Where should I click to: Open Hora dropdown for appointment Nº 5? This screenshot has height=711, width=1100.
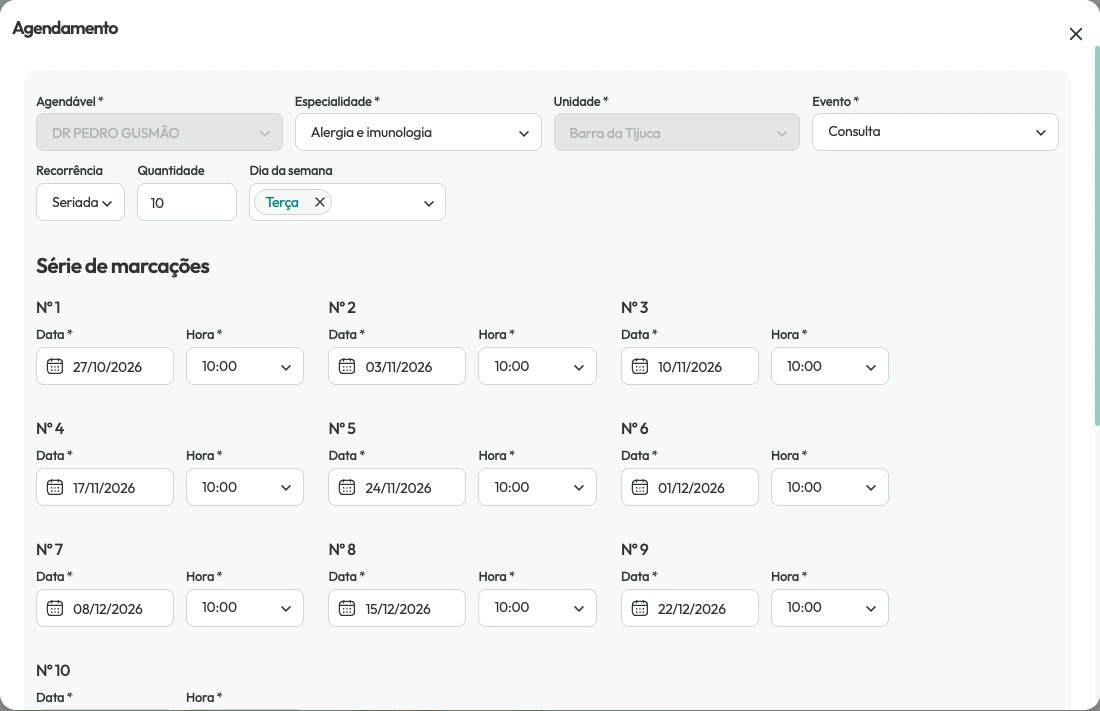coord(537,487)
